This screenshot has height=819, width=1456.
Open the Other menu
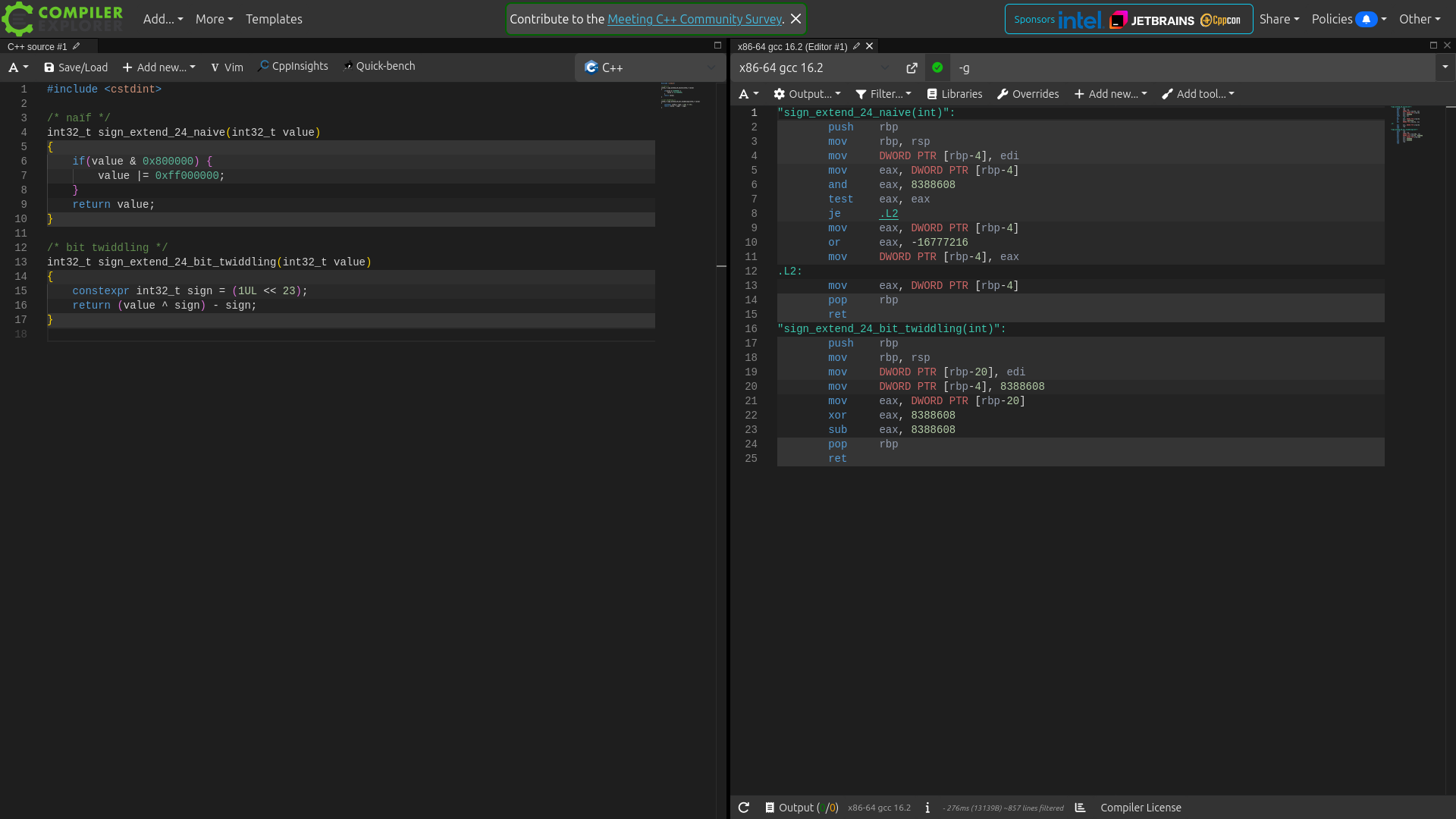[x=1420, y=19]
